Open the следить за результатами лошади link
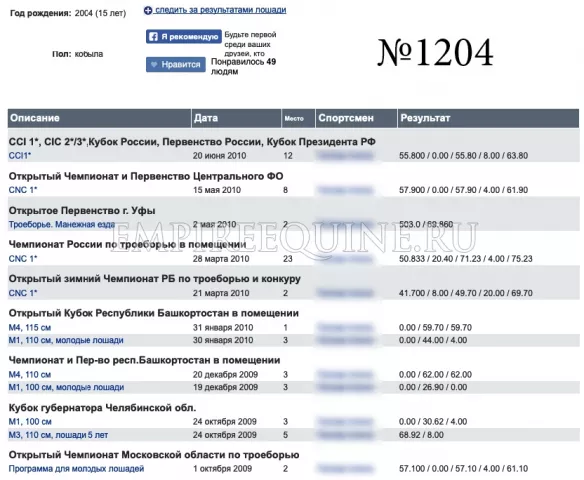The image size is (584, 480). point(220,10)
